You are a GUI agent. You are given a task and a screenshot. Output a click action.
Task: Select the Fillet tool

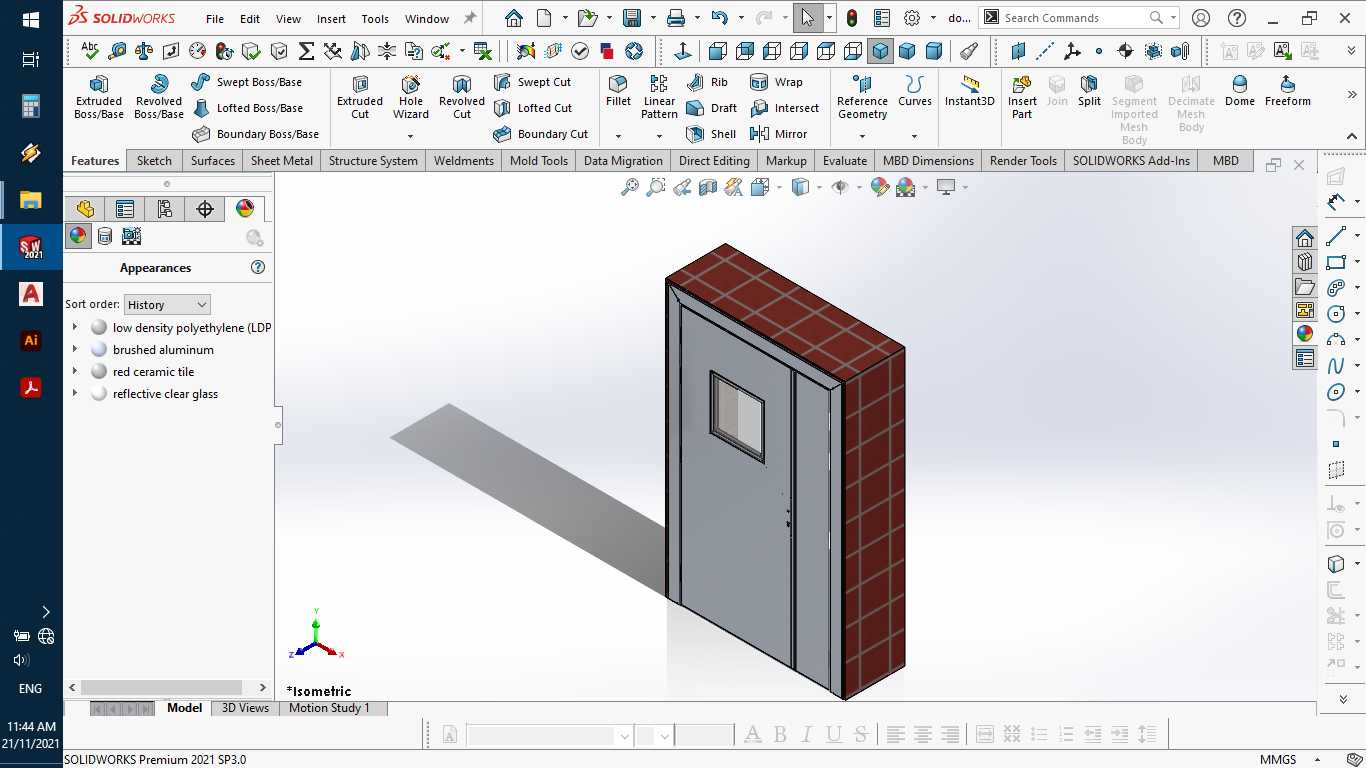618,91
